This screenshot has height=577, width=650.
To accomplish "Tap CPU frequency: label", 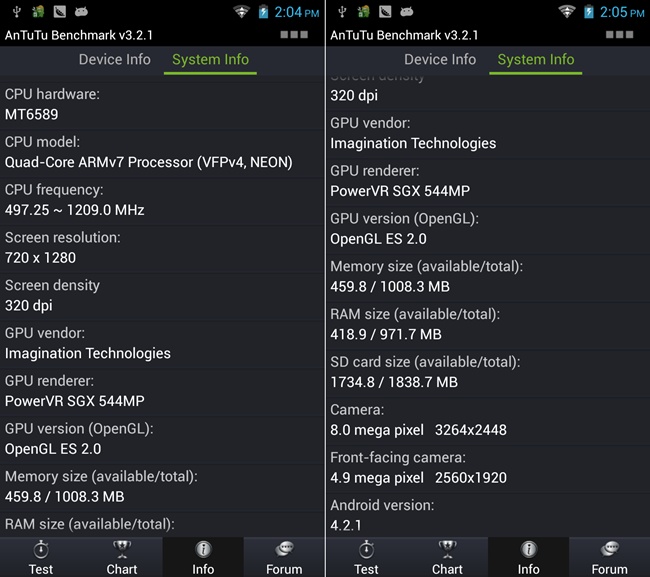I will pos(54,190).
